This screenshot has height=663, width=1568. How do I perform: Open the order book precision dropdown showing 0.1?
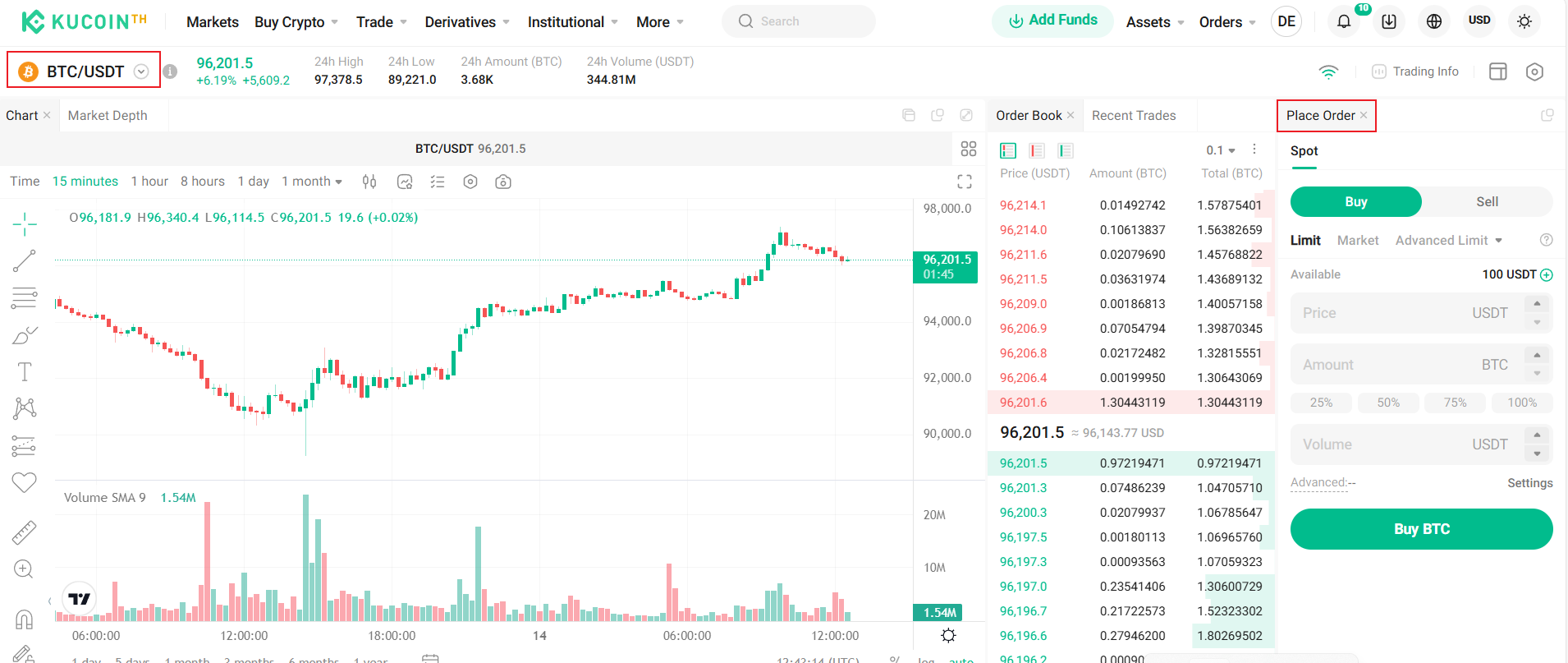[x=1220, y=150]
